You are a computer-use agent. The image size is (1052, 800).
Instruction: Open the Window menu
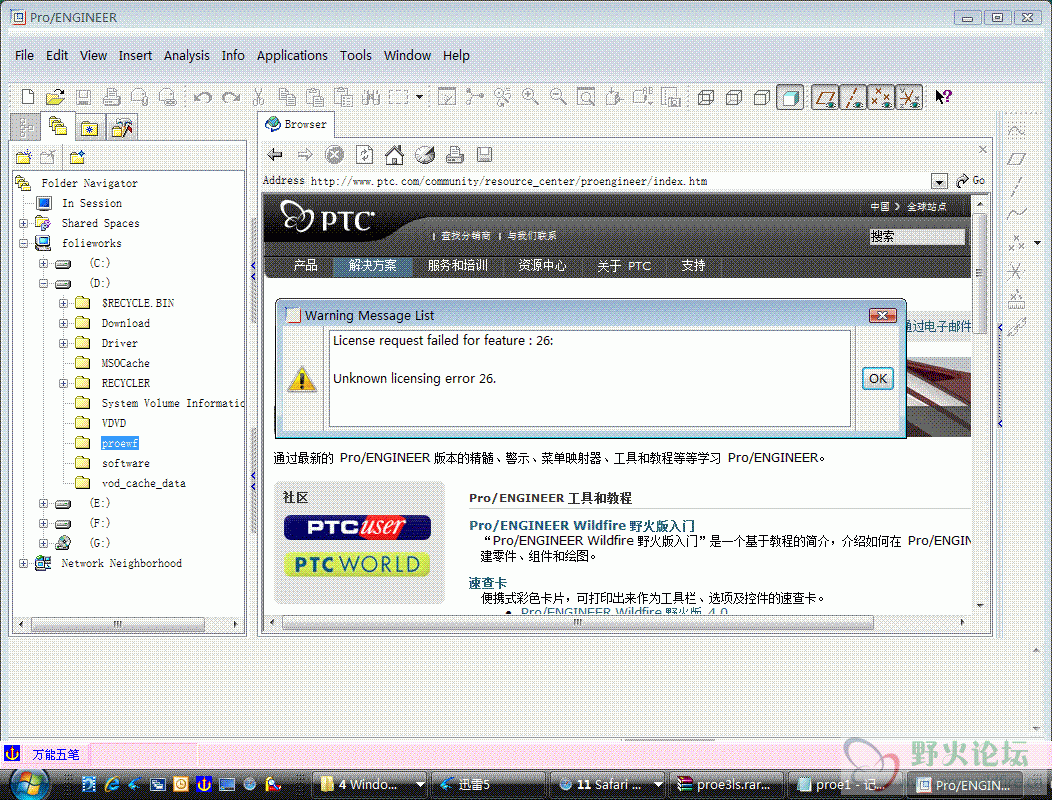[407, 56]
